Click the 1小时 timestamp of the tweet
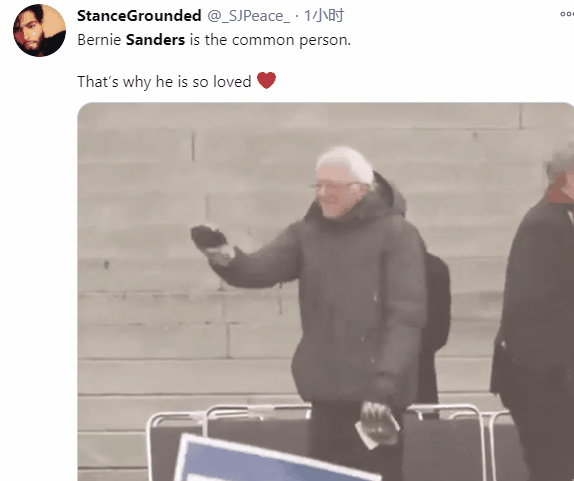The height and width of the screenshot is (481, 574). 324,16
